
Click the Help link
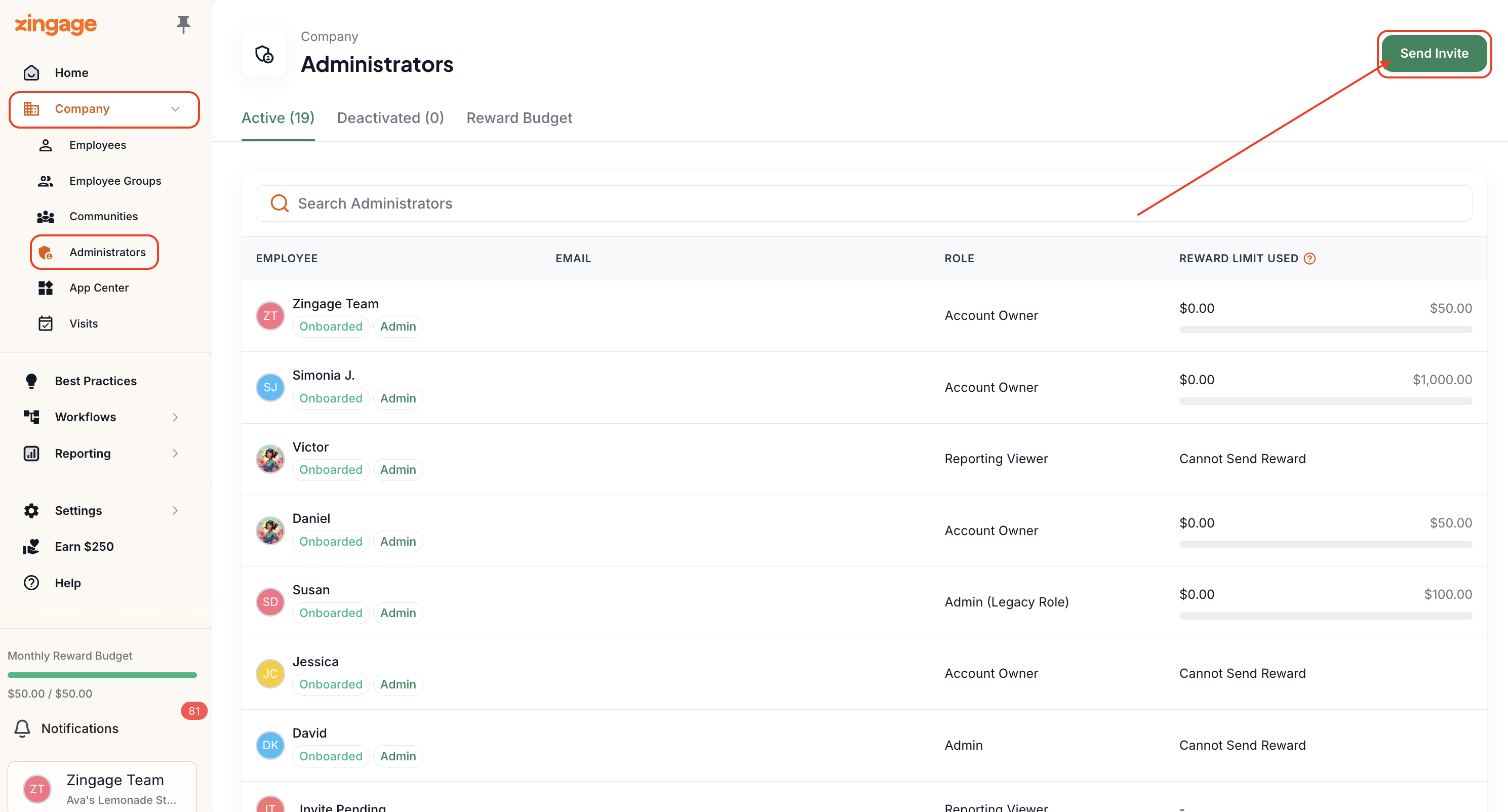(68, 583)
